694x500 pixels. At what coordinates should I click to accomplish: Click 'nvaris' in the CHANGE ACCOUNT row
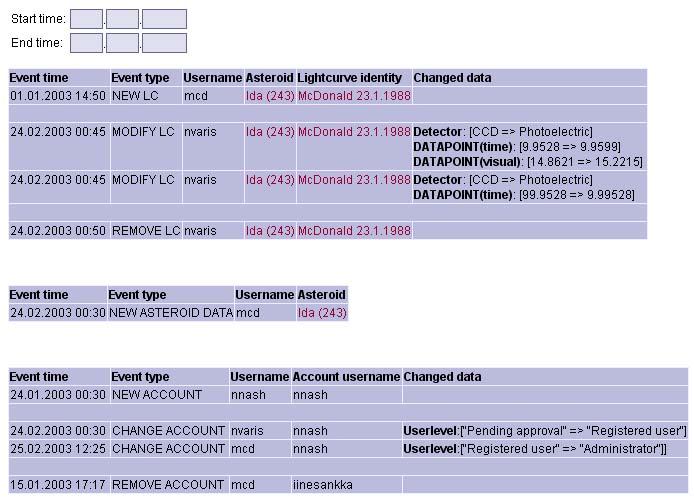tap(247, 431)
